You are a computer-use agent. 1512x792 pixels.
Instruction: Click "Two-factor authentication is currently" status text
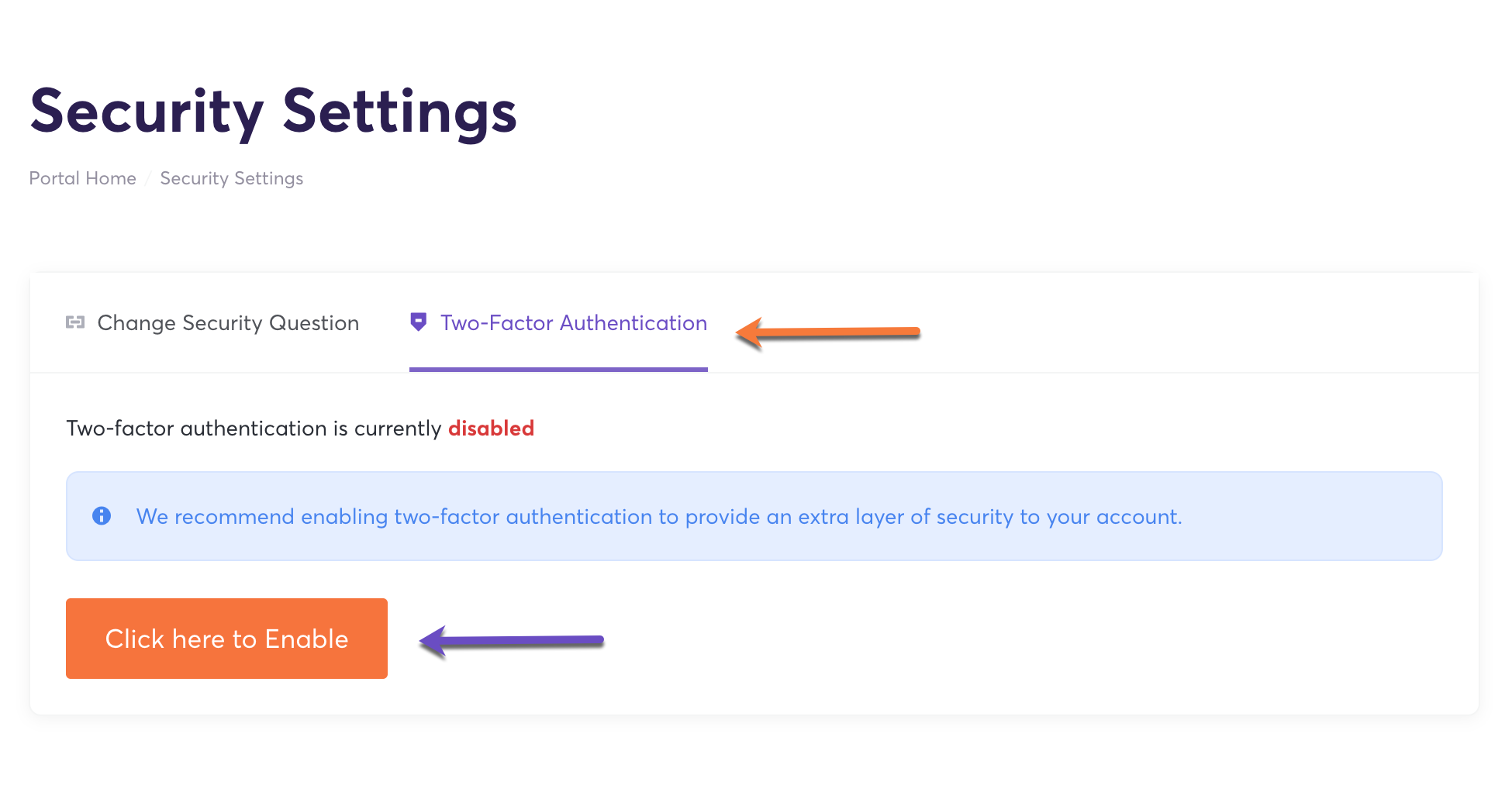click(254, 429)
